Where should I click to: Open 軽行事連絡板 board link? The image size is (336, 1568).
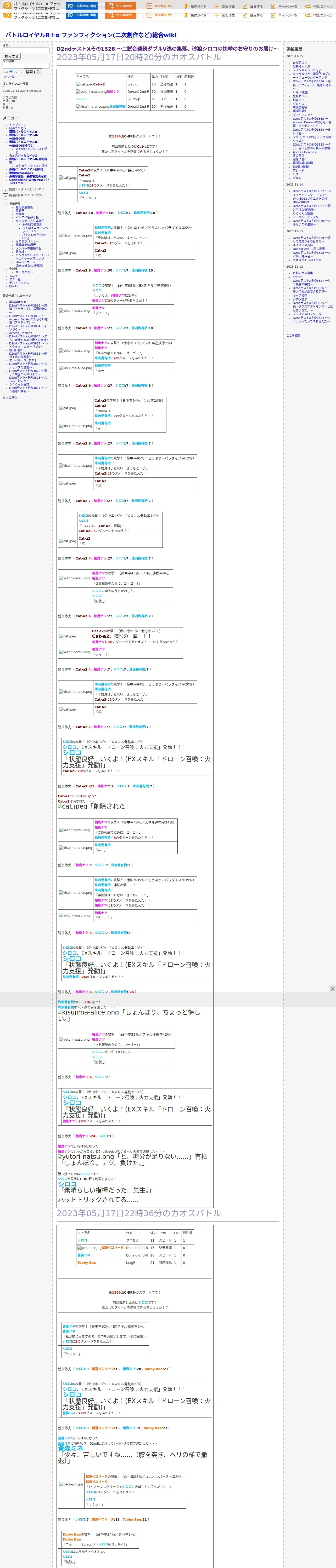[x=24, y=207]
